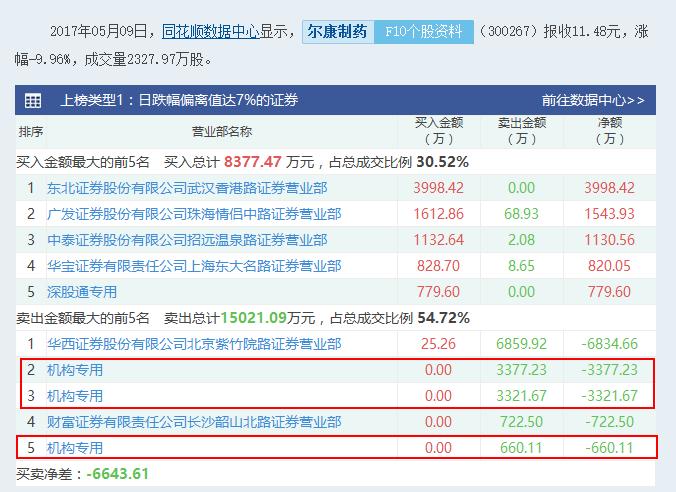This screenshot has width=676, height=492.
Task: Click sell amount 722.50 cell
Action: point(521,422)
